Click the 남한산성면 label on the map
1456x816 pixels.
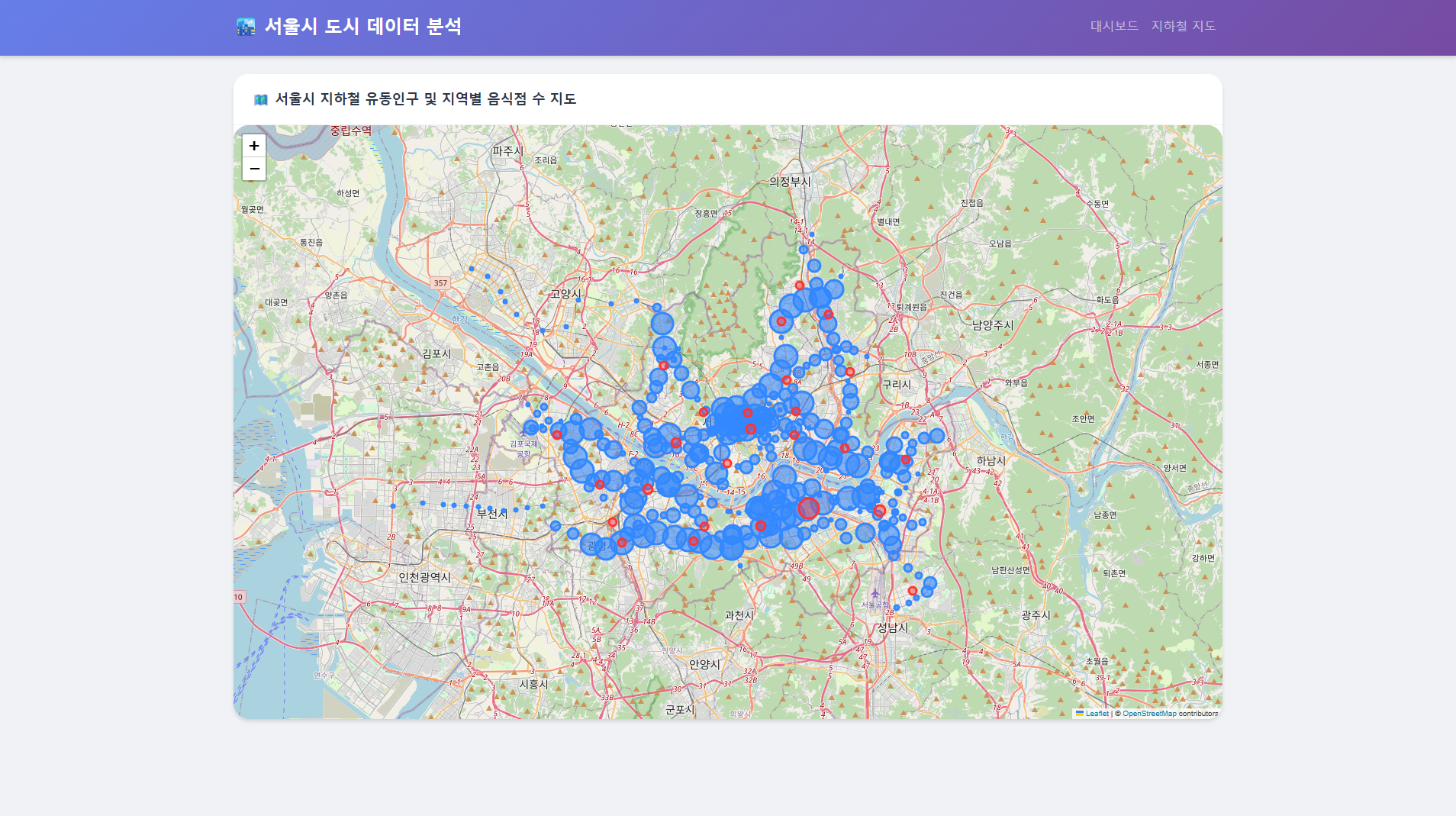pos(1010,570)
